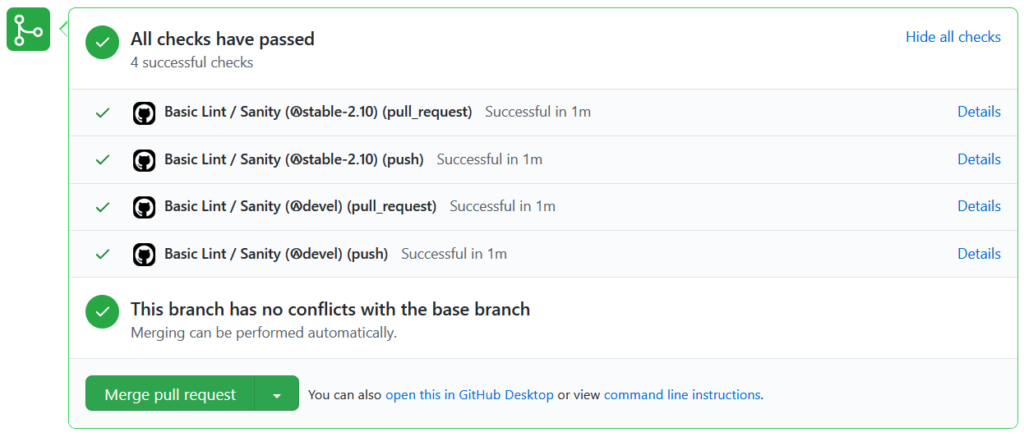The height and width of the screenshot is (437, 1024).
Task: Open Details for devel pull_request check
Action: (x=979, y=206)
